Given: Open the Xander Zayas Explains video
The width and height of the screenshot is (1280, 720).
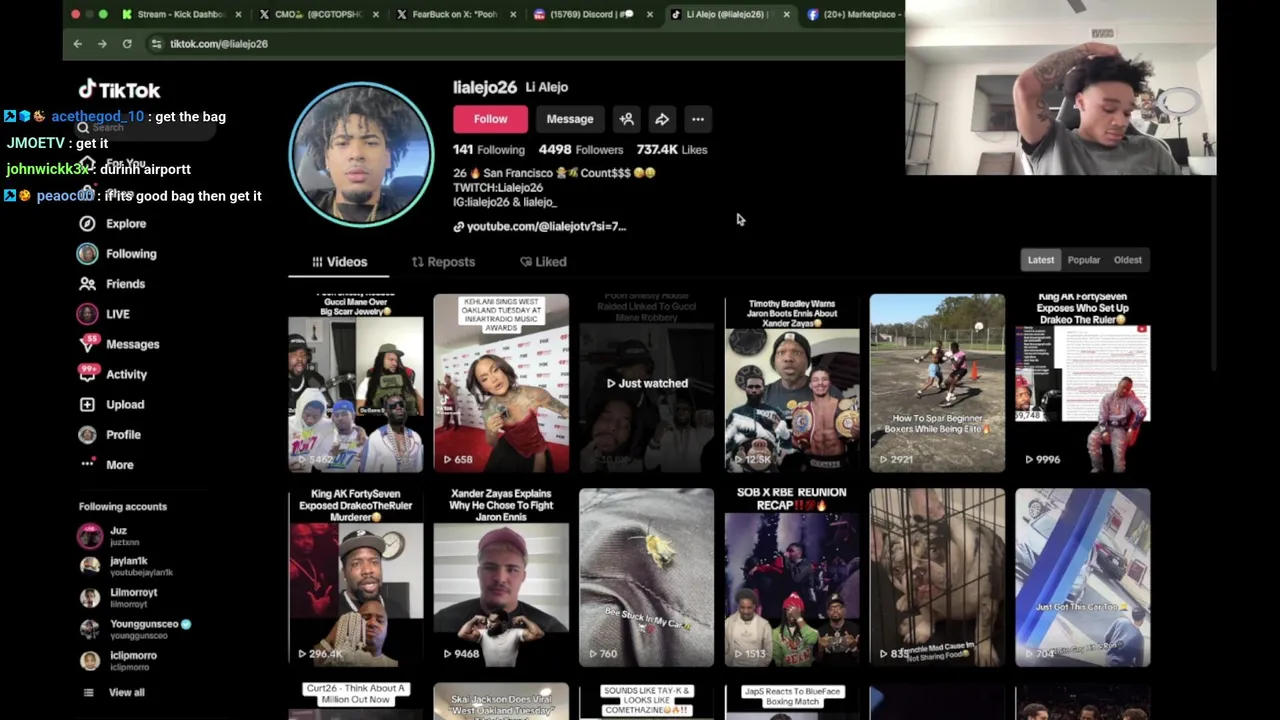Looking at the screenshot, I should point(501,577).
